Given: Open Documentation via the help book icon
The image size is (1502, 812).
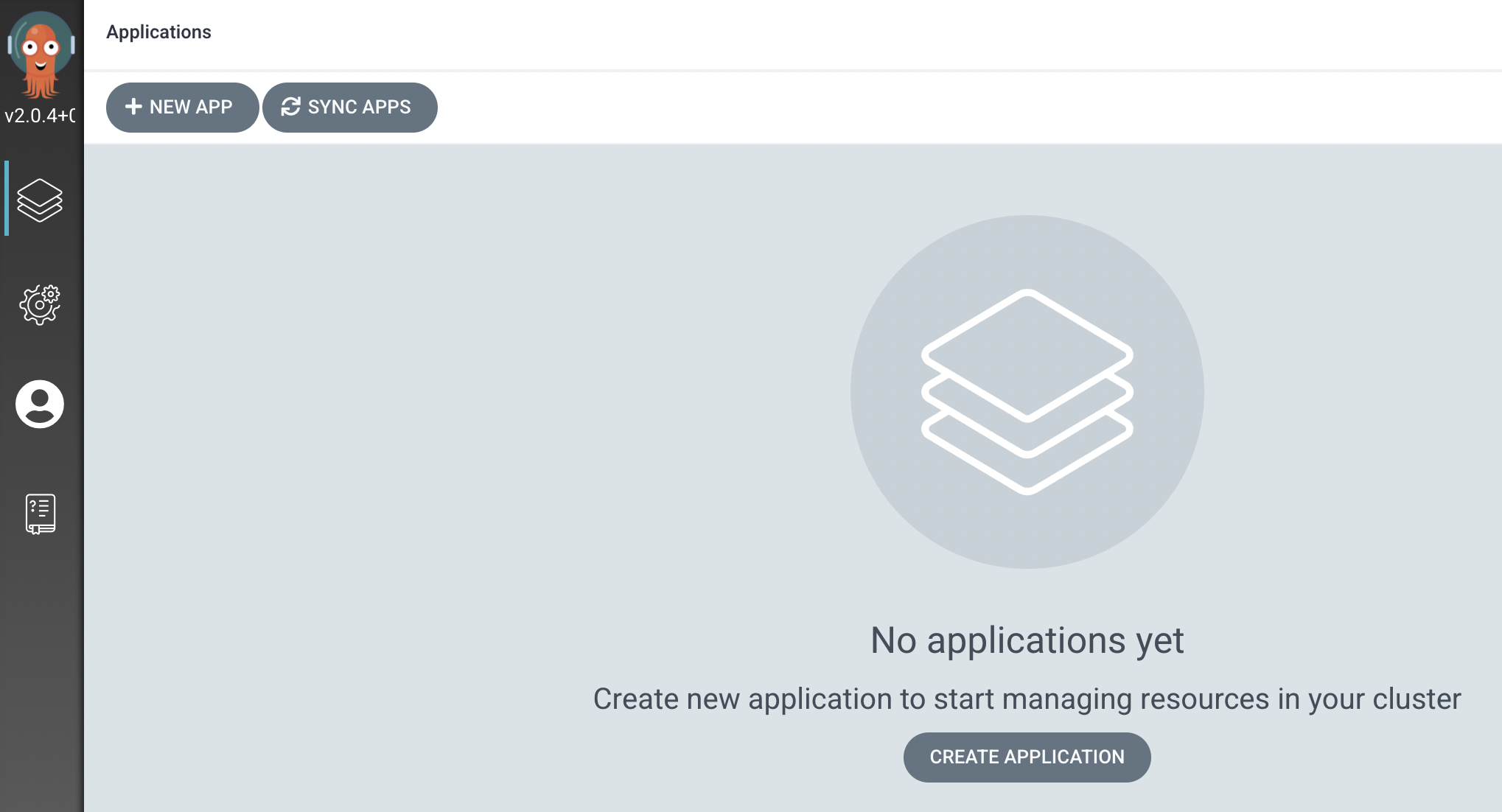Looking at the screenshot, I should [x=41, y=514].
